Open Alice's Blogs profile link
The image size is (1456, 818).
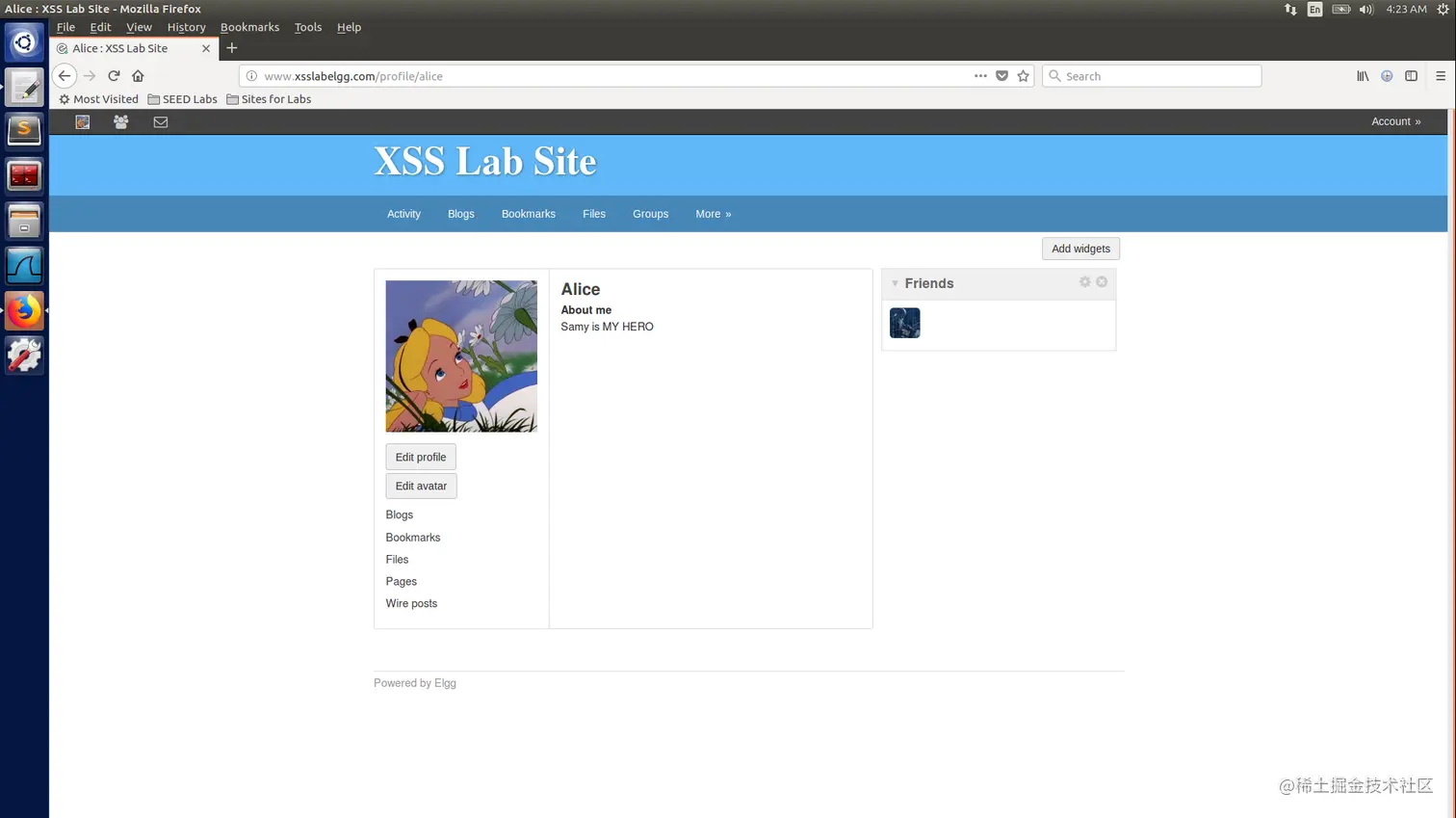click(x=400, y=515)
